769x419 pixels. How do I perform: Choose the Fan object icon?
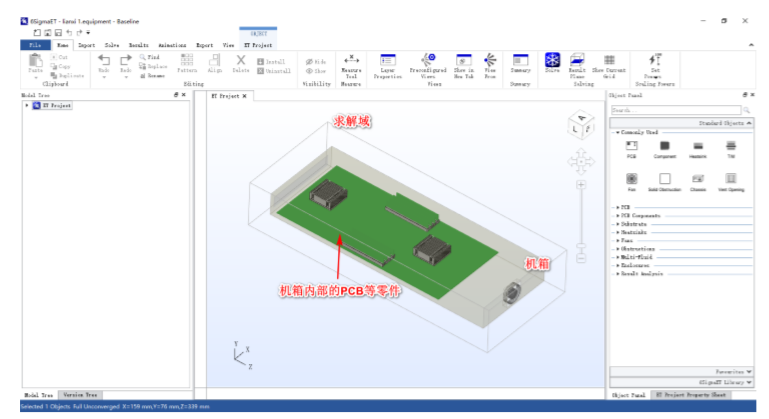click(x=632, y=178)
